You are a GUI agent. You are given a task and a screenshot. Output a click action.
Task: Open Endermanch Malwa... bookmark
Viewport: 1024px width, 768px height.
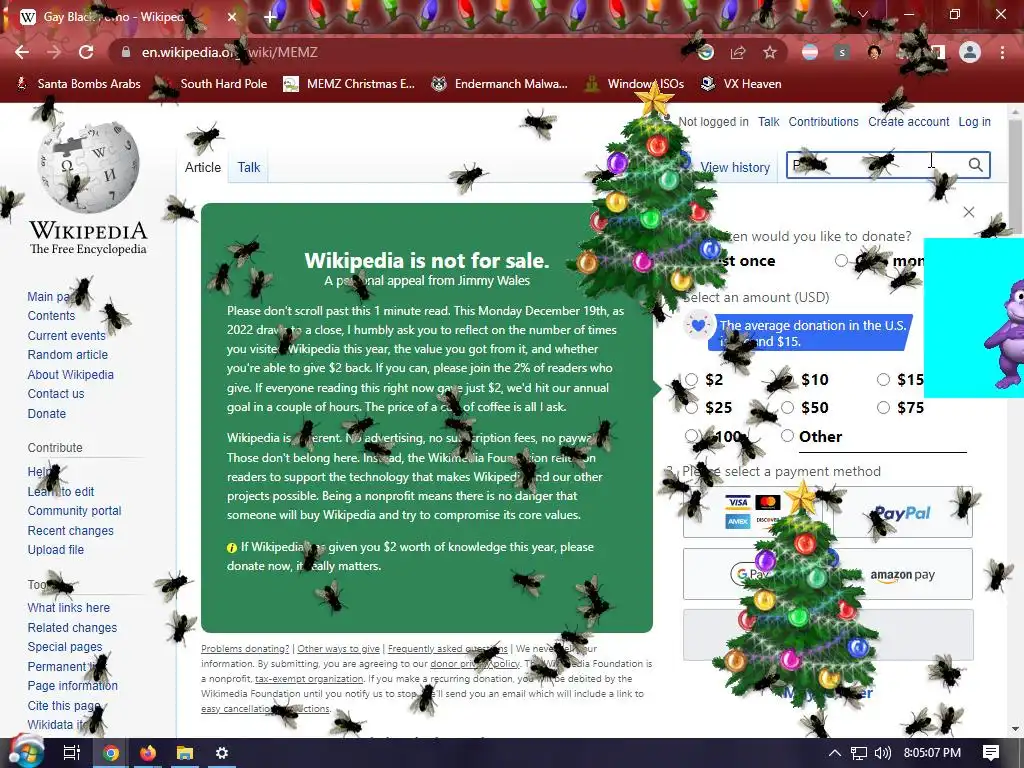[500, 84]
